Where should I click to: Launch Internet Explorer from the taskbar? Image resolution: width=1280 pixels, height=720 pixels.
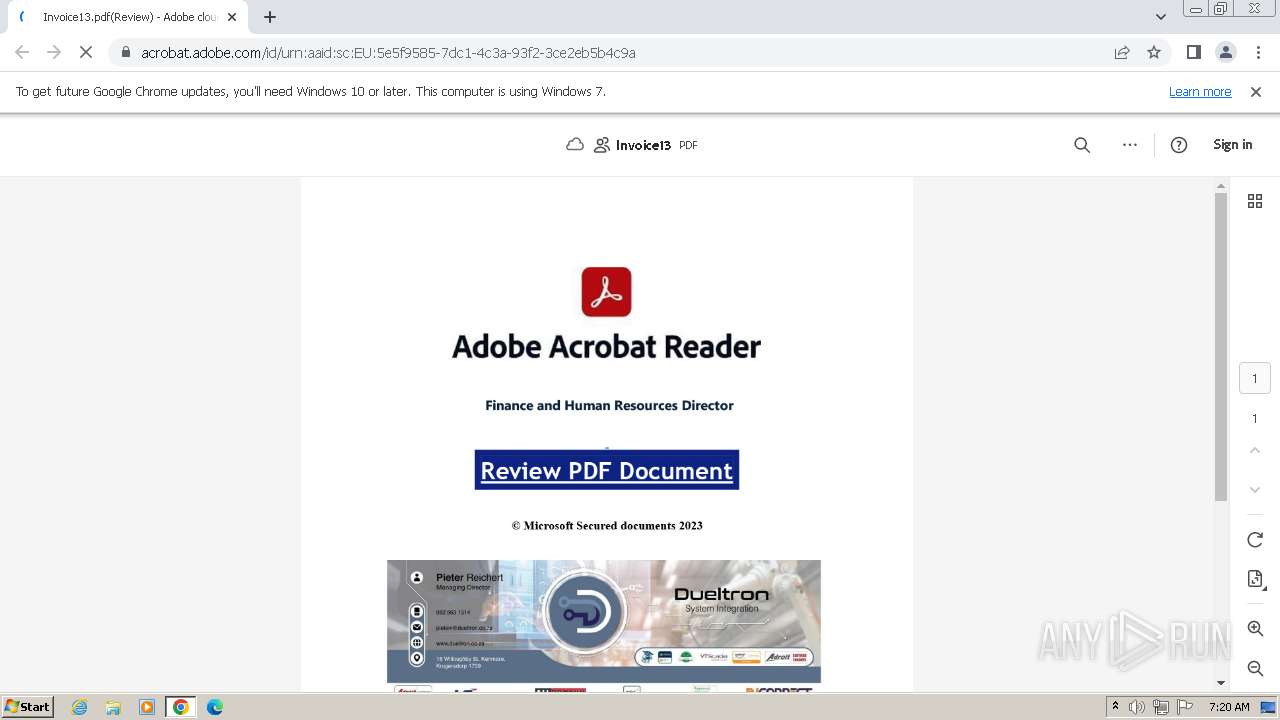tap(79, 707)
